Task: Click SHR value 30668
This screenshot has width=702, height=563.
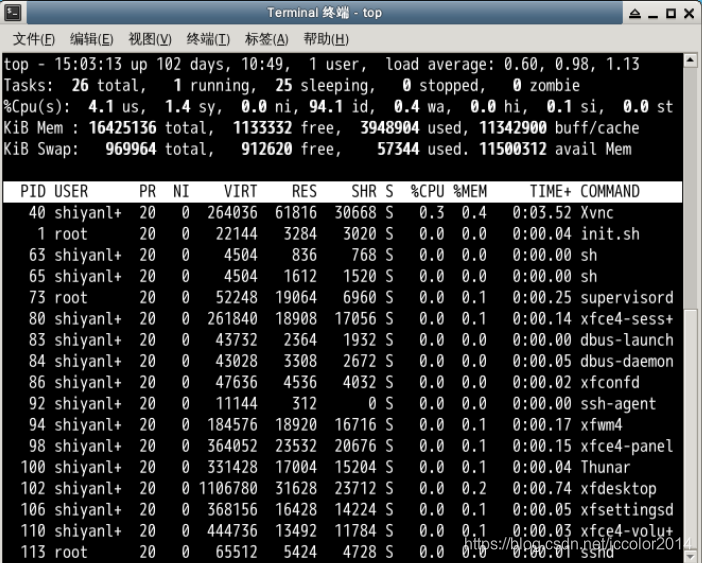Action: (x=355, y=213)
